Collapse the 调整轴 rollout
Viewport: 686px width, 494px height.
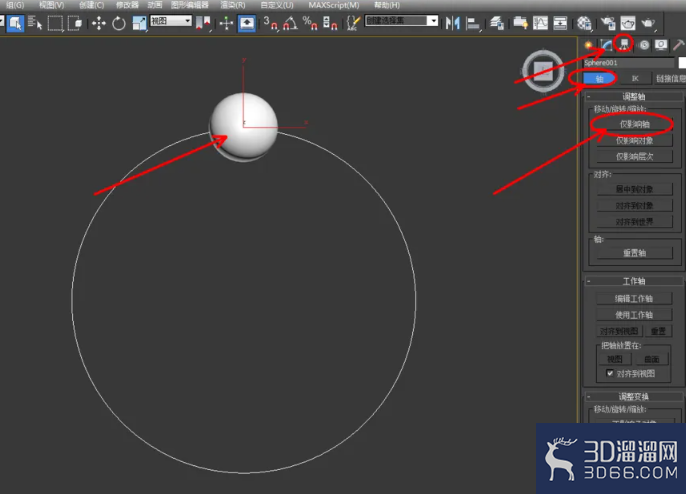tap(634, 96)
